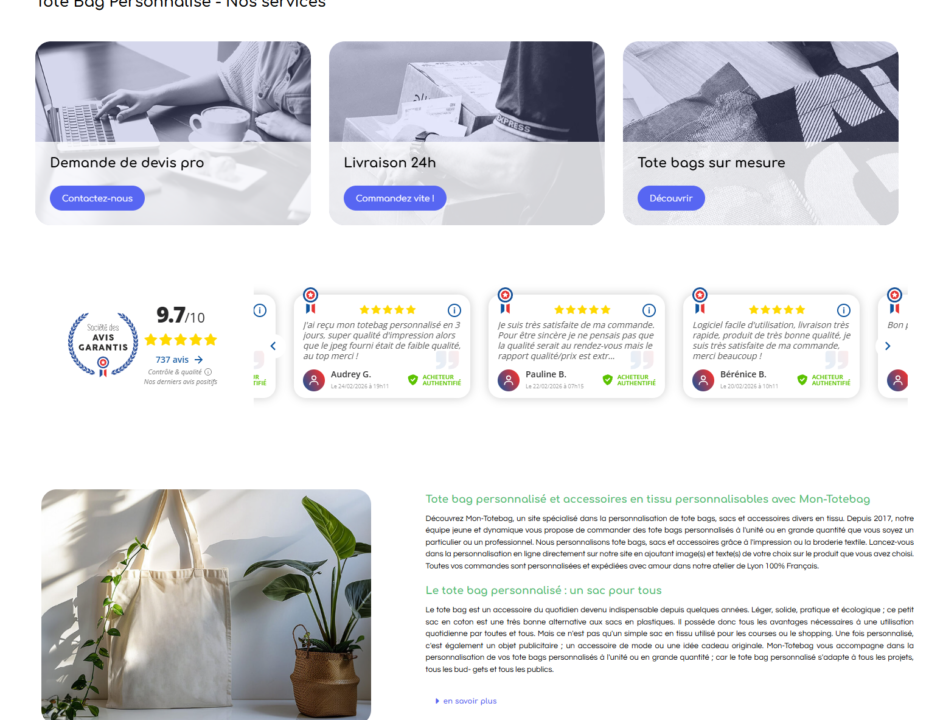
Task: Click the Avis Garantis laurel badge
Action: tap(103, 344)
